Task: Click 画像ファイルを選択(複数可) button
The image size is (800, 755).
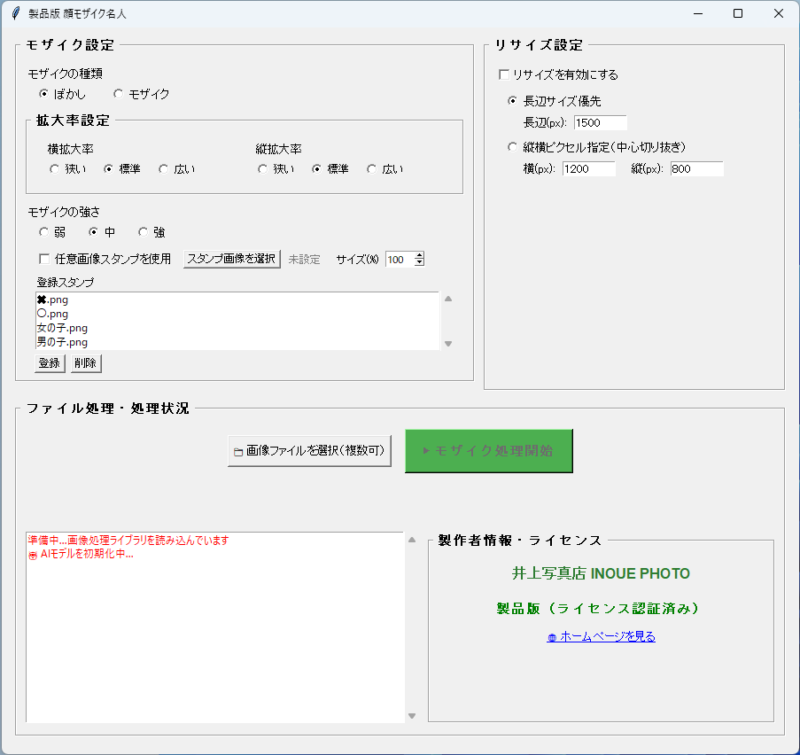Action: [x=308, y=451]
